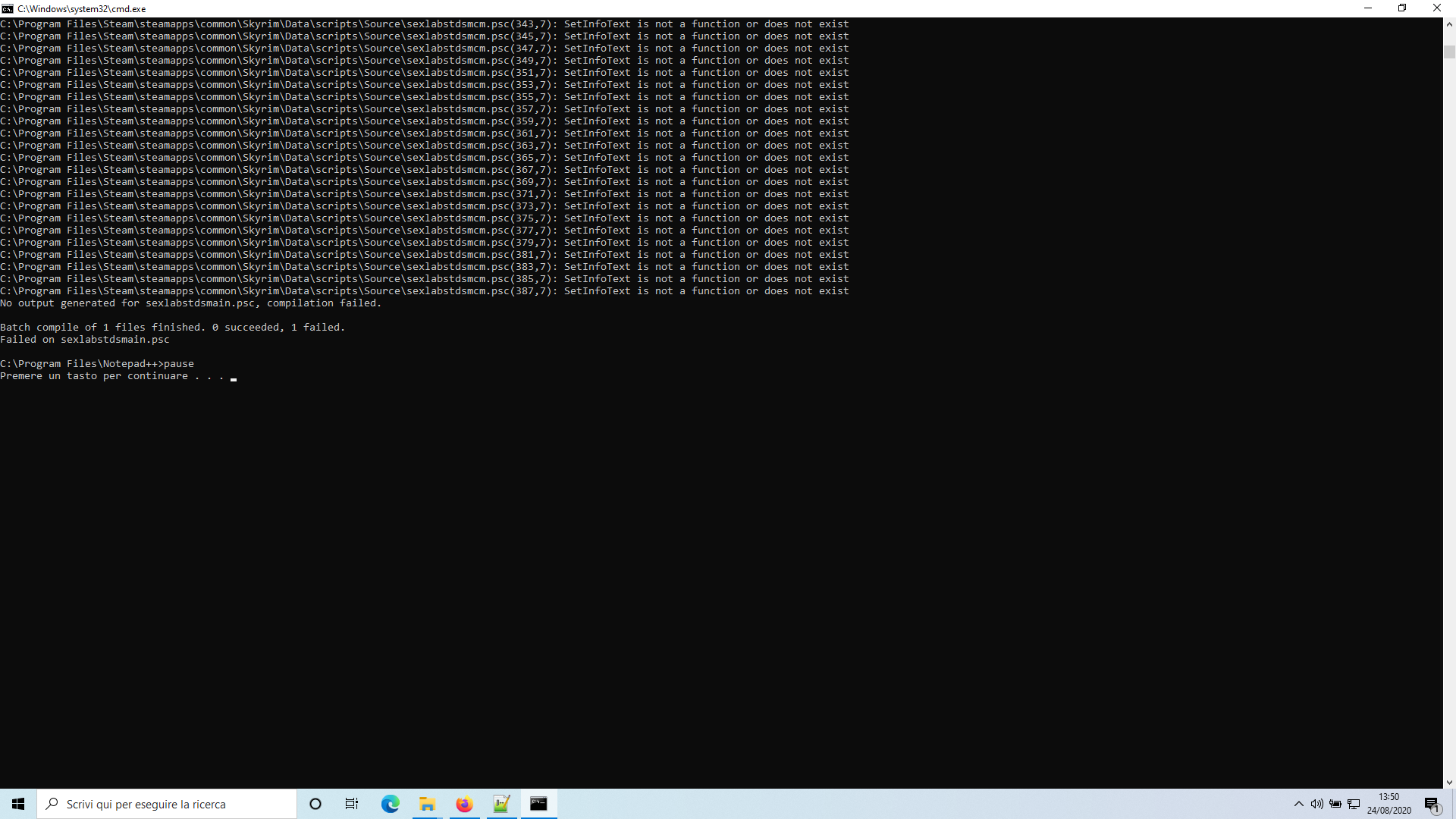Click the command prompt taskbar icon
The image size is (1456, 819).
click(538, 804)
